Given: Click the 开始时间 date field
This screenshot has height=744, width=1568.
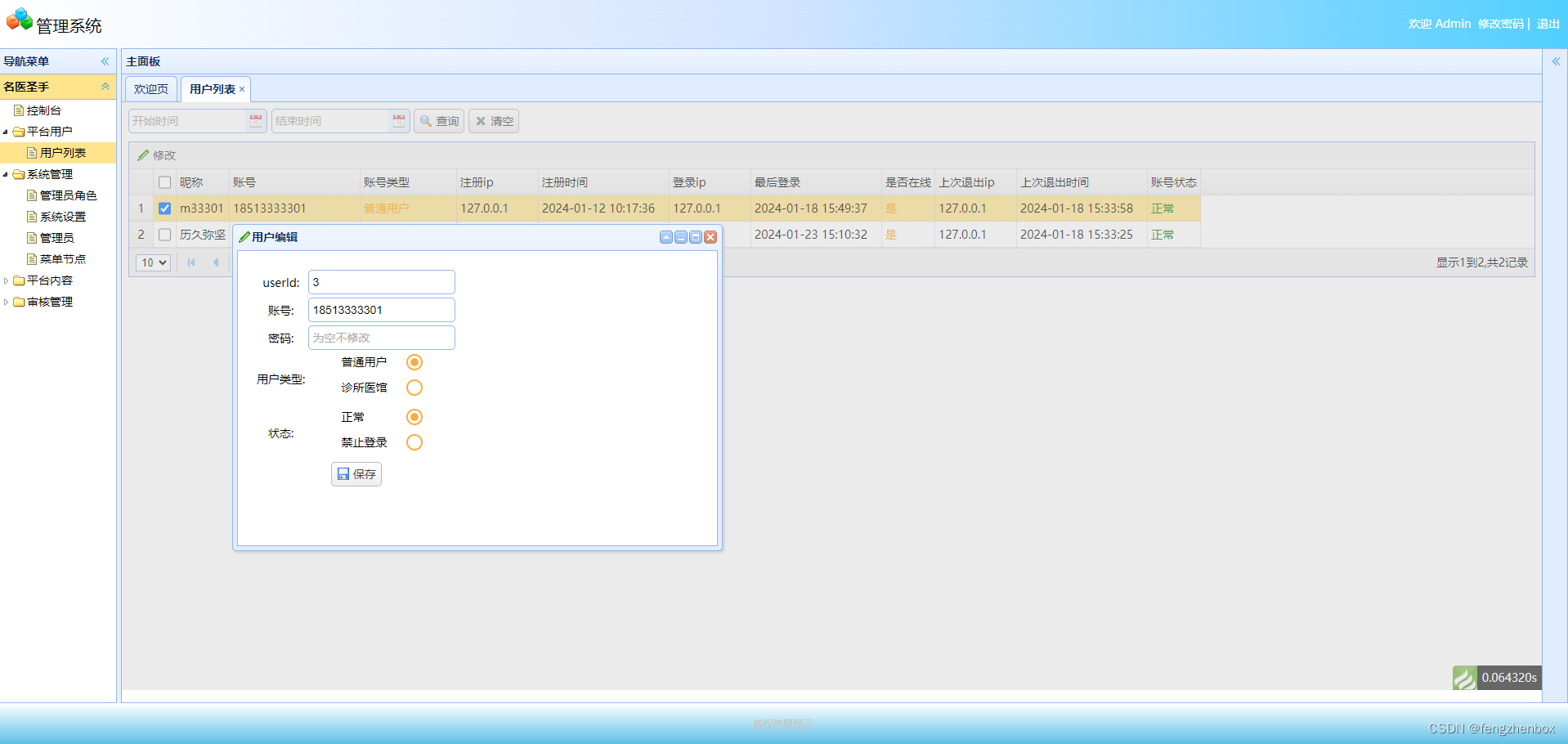Looking at the screenshot, I should tap(187, 121).
